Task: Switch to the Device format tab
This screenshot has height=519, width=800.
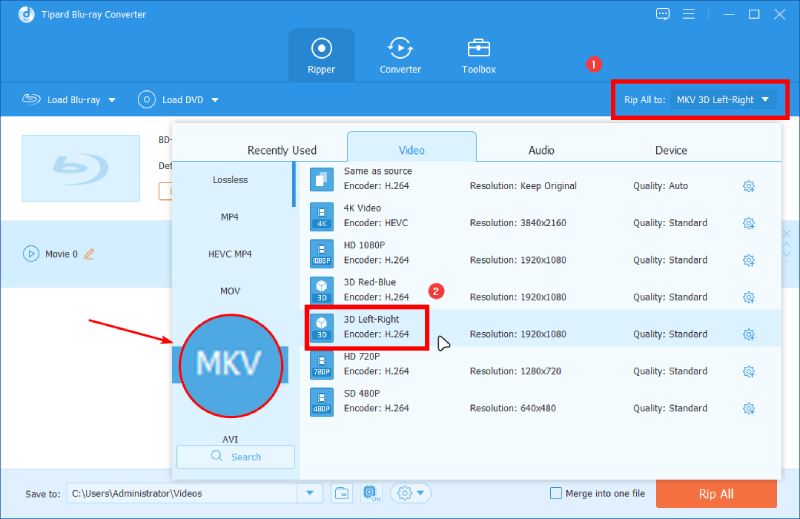Action: (x=670, y=150)
